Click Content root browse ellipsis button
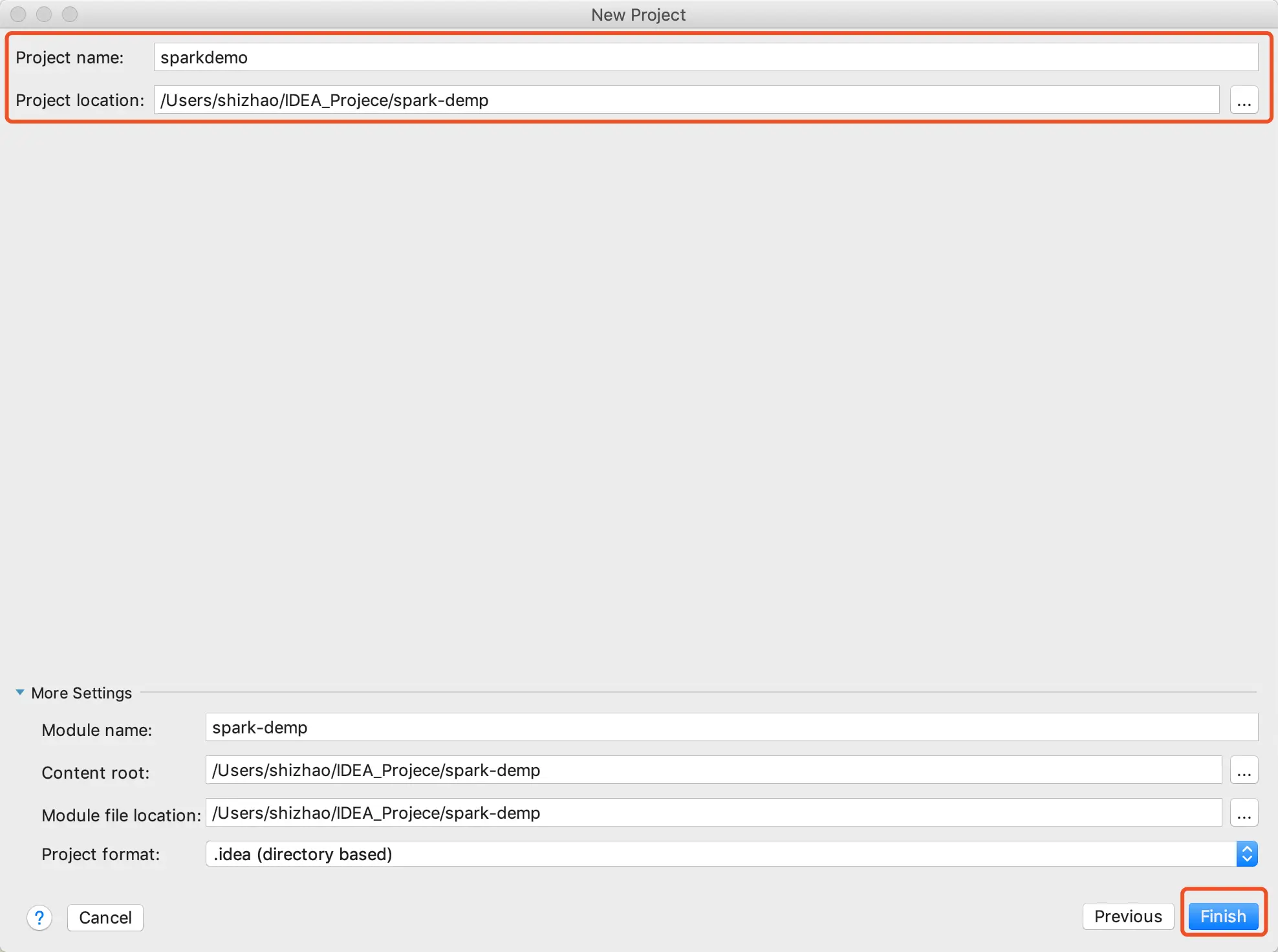Viewport: 1278px width, 952px height. tap(1244, 770)
